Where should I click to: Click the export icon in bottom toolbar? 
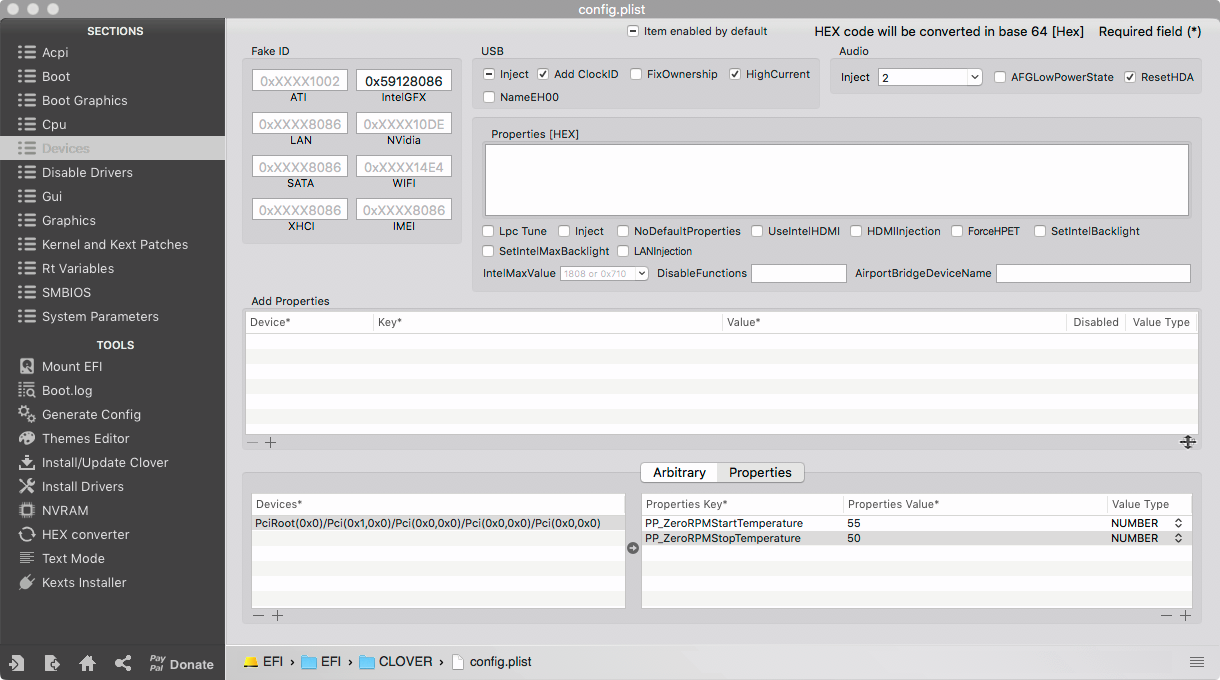click(52, 663)
